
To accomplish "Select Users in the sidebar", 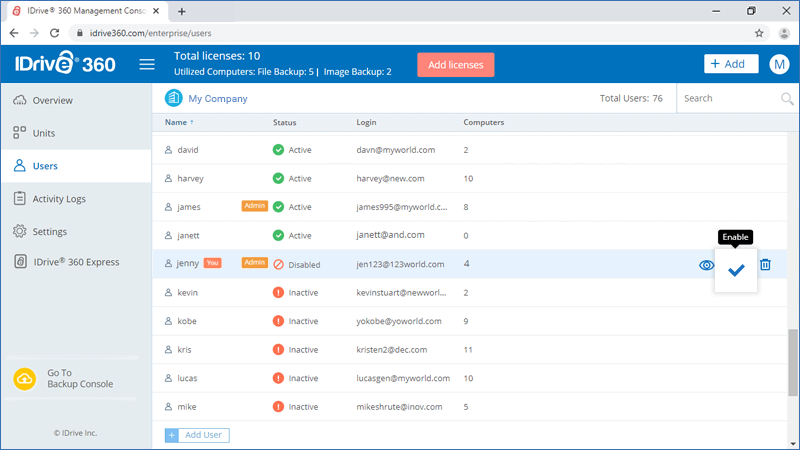I will (x=77, y=166).
